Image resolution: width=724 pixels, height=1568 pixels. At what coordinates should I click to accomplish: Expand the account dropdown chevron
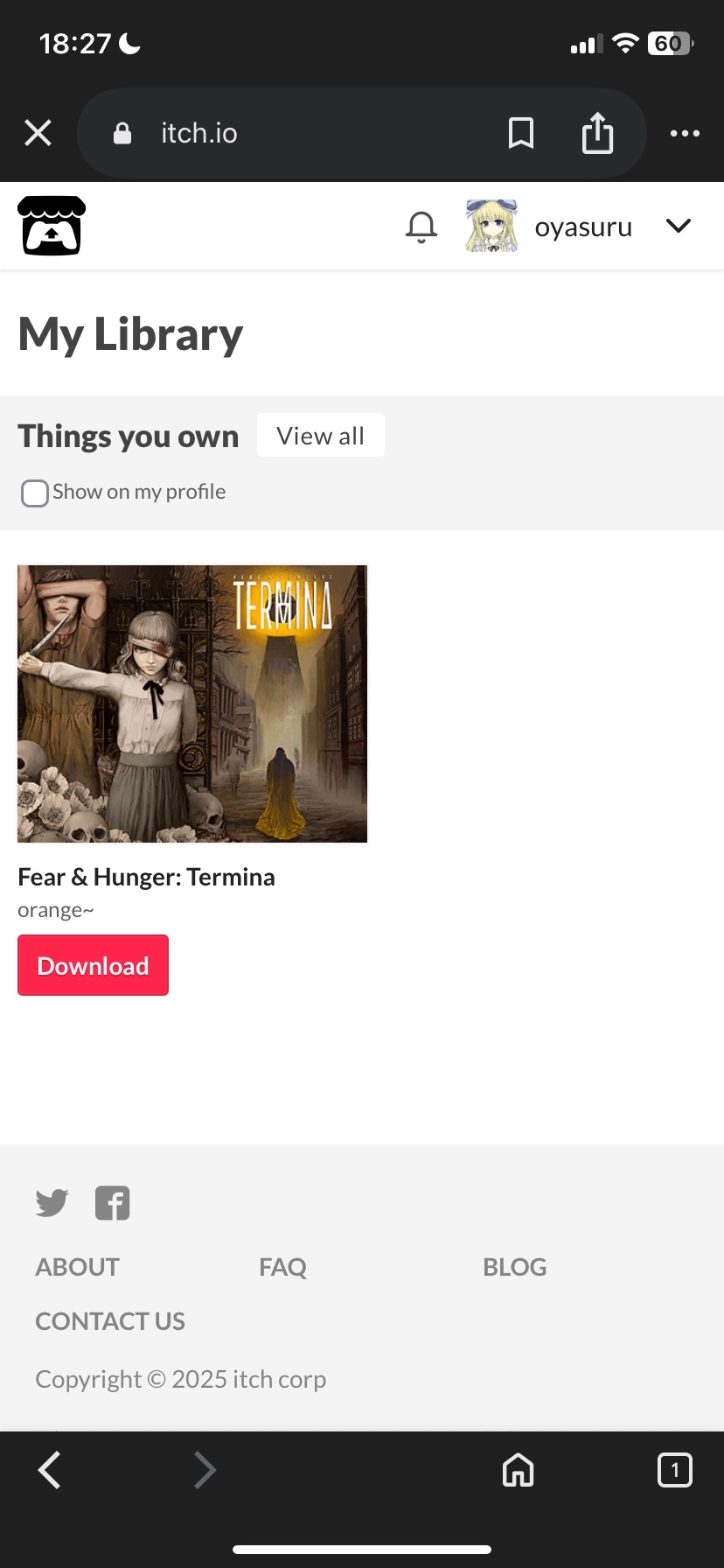(679, 226)
